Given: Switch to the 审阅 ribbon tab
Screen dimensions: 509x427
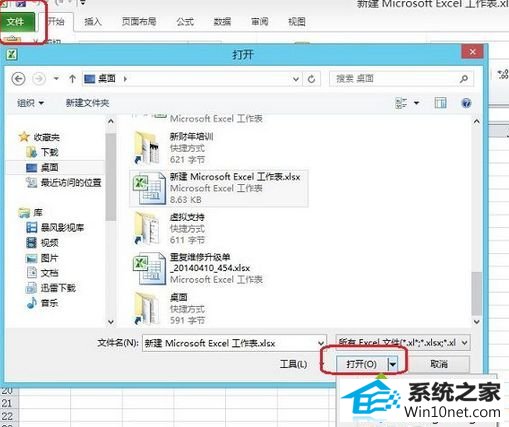Looking at the screenshot, I should 259,22.
